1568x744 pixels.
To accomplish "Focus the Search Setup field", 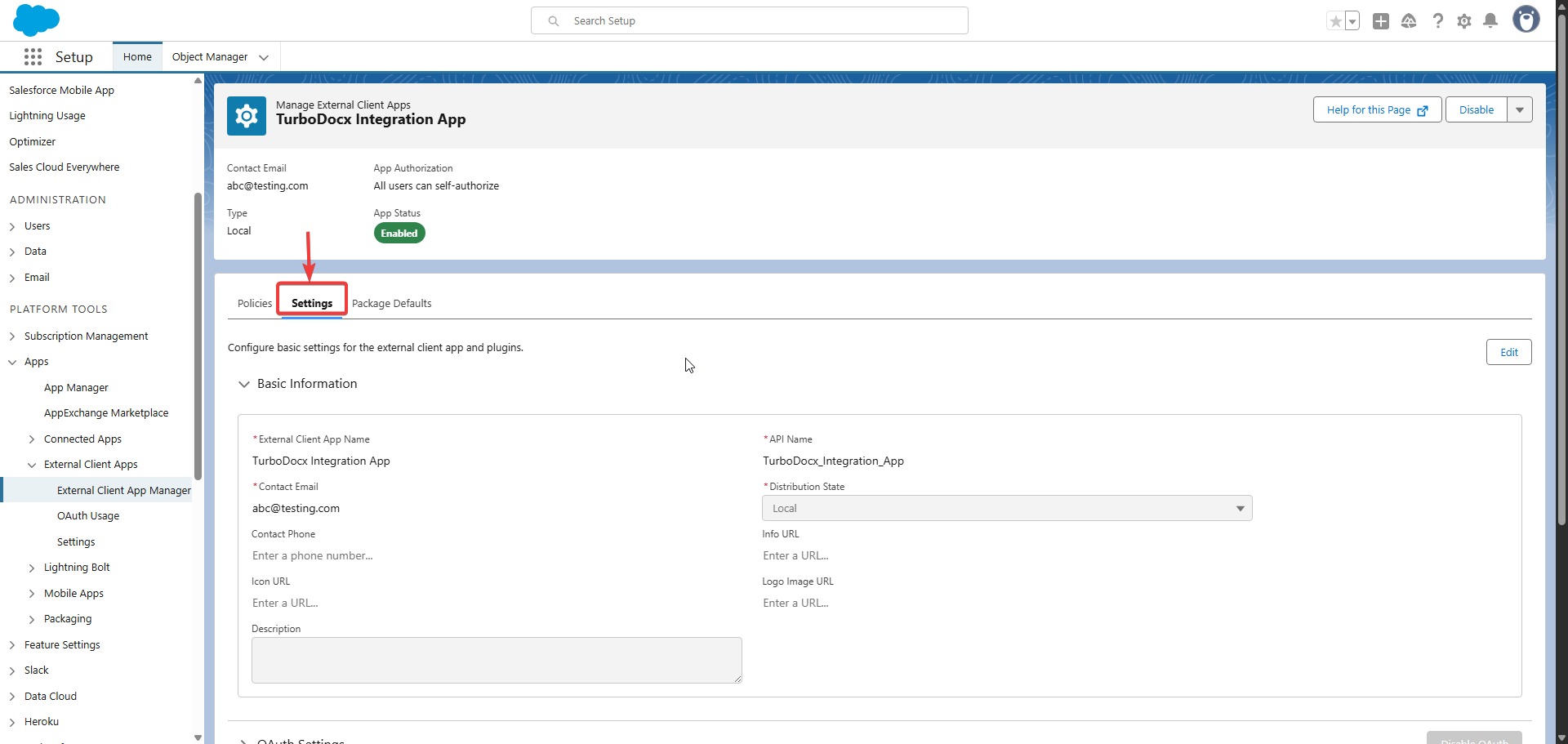I will 750,20.
